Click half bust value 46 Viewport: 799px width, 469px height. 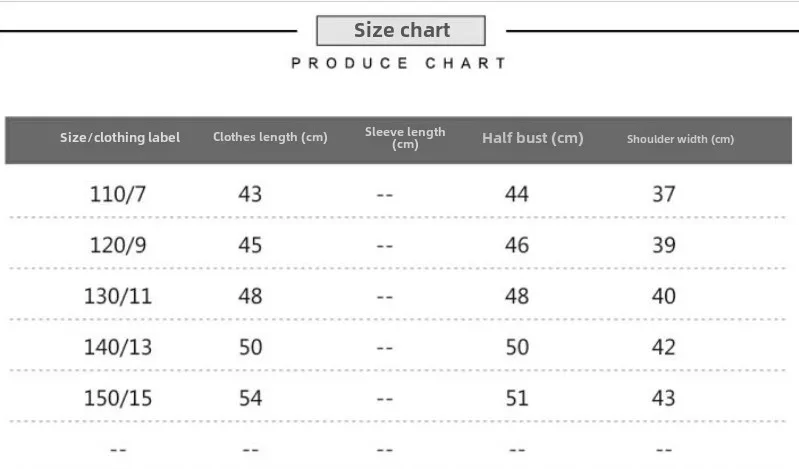coord(517,245)
